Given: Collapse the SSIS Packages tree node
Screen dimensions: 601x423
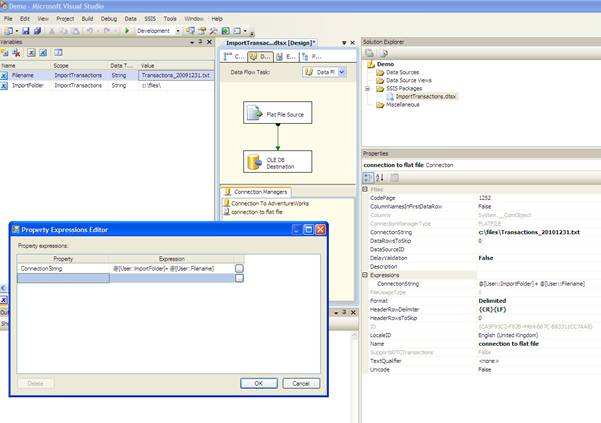Looking at the screenshot, I should point(367,89).
